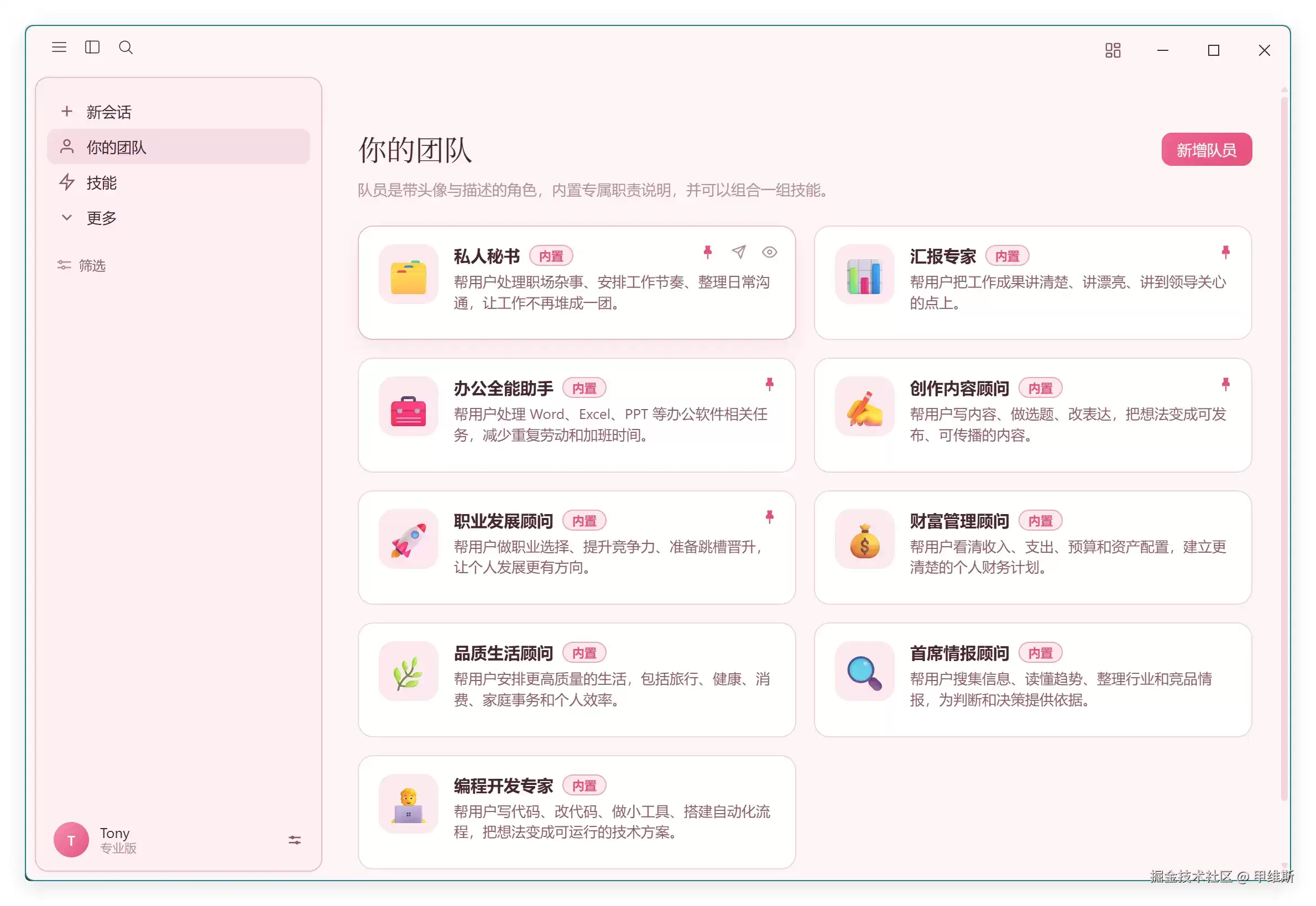The image size is (1316, 906).
Task: Open the 技能 sidebar item
Action: point(178,183)
